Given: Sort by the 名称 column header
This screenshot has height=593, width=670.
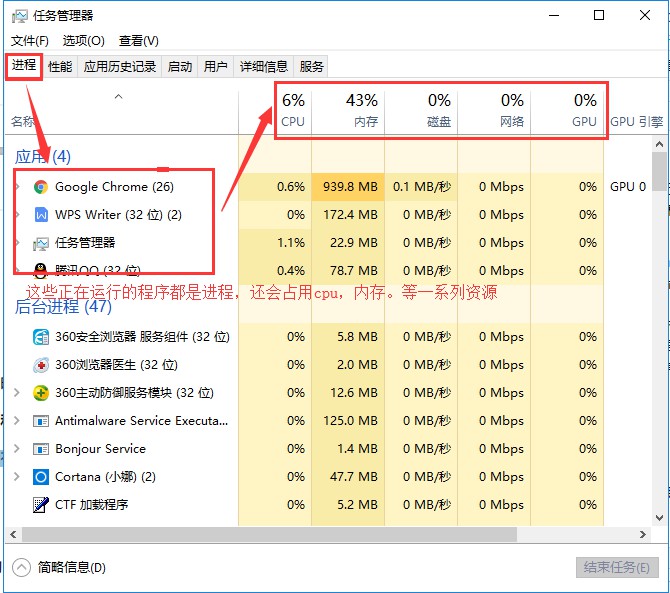Looking at the screenshot, I should pos(121,112).
